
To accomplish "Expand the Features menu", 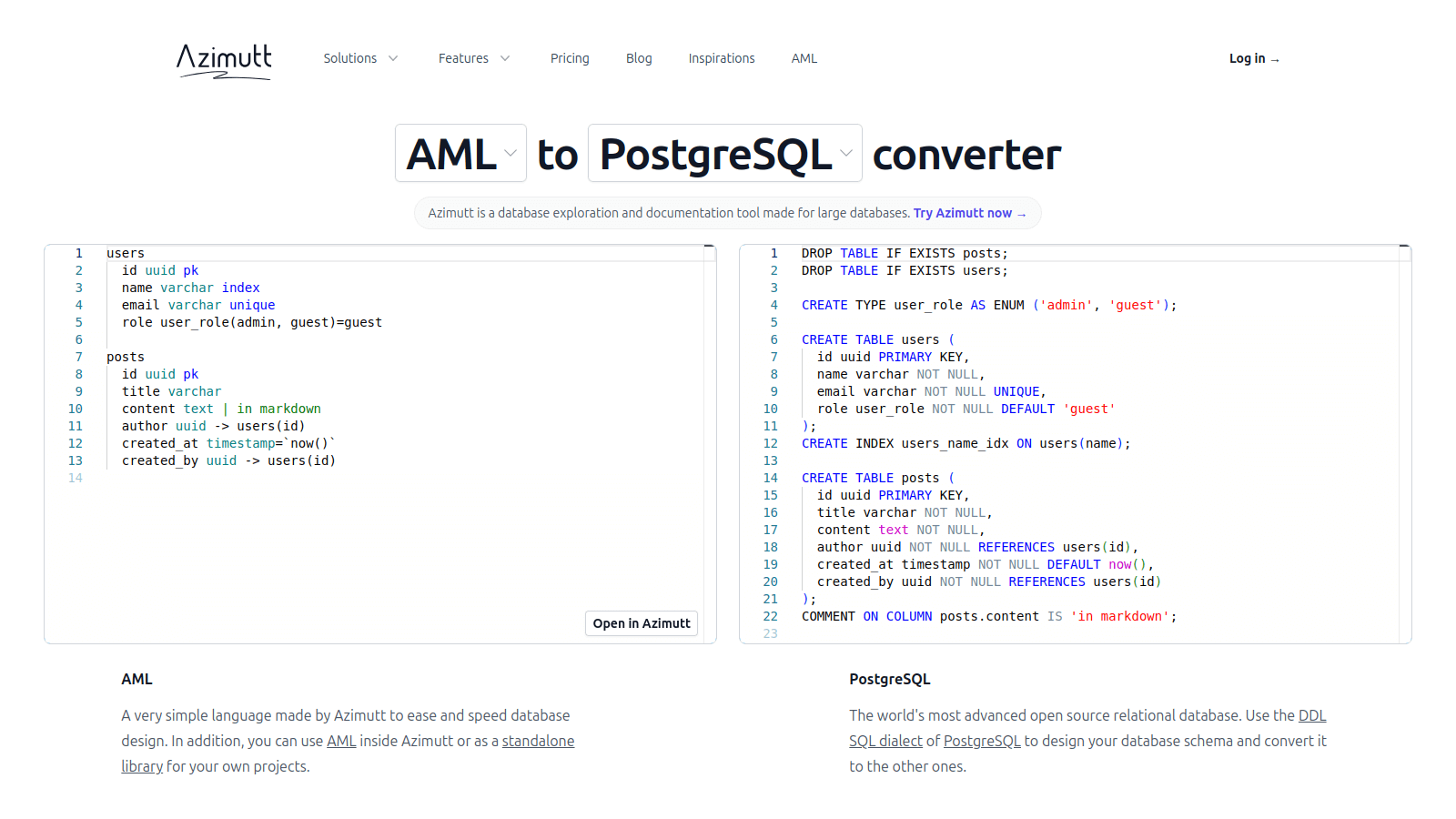I will point(474,58).
